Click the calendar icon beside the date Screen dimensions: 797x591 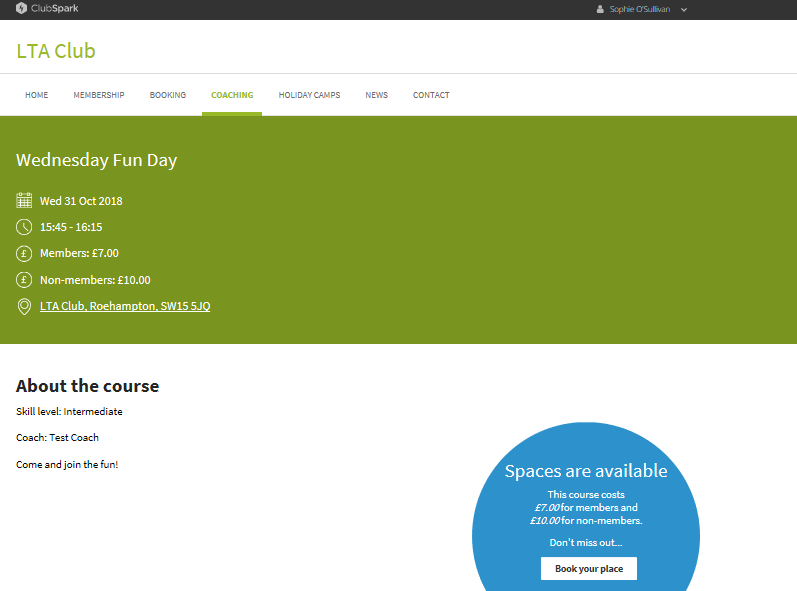pyautogui.click(x=24, y=200)
